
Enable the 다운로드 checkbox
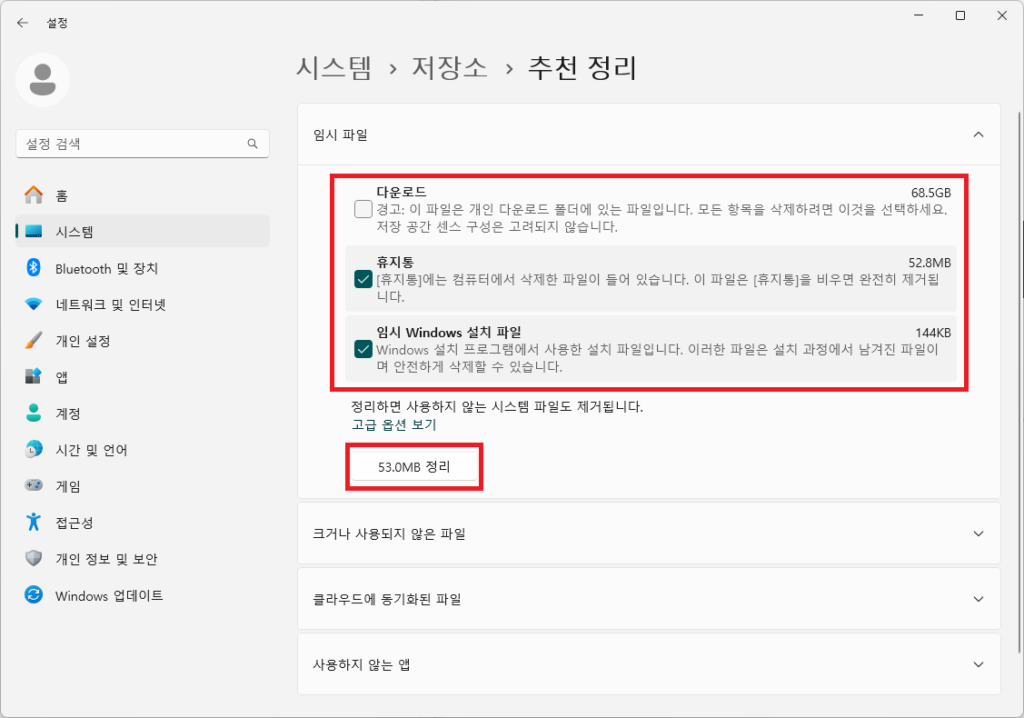[363, 209]
